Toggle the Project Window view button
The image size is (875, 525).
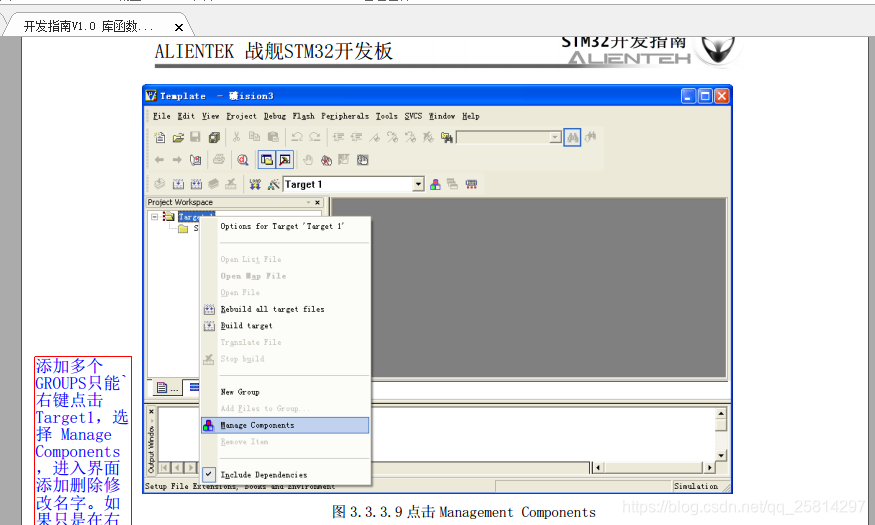click(x=267, y=160)
